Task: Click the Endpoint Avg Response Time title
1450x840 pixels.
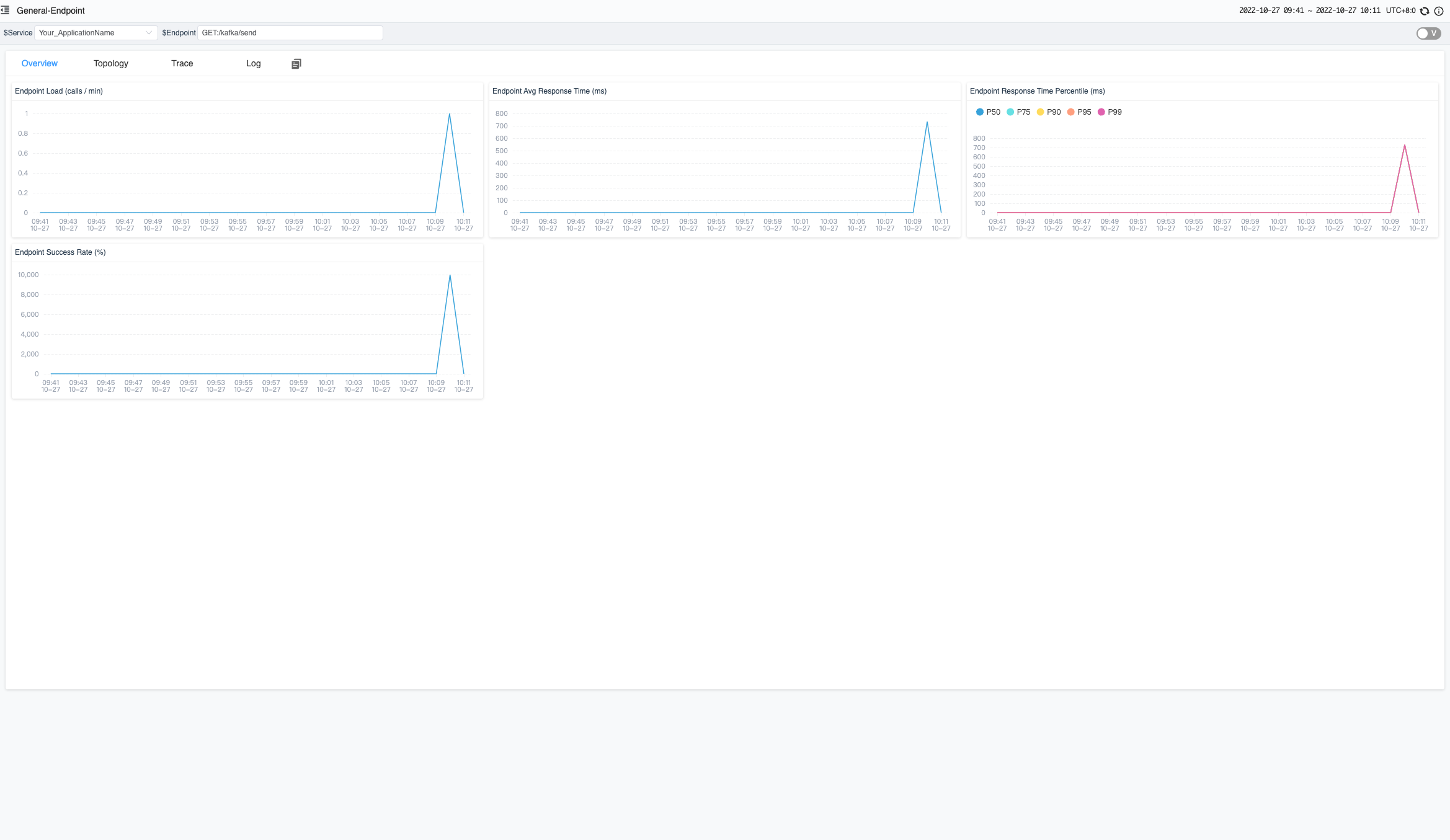Action: [x=549, y=91]
